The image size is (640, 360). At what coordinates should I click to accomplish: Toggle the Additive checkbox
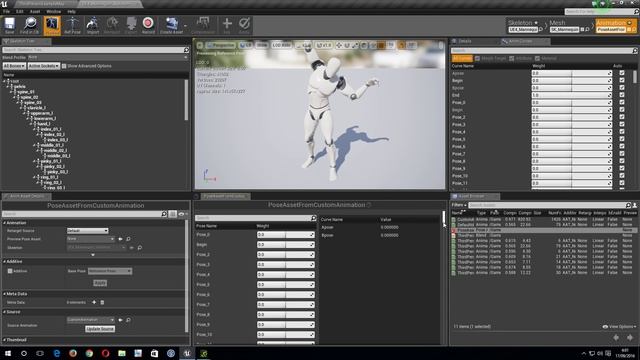(10, 271)
